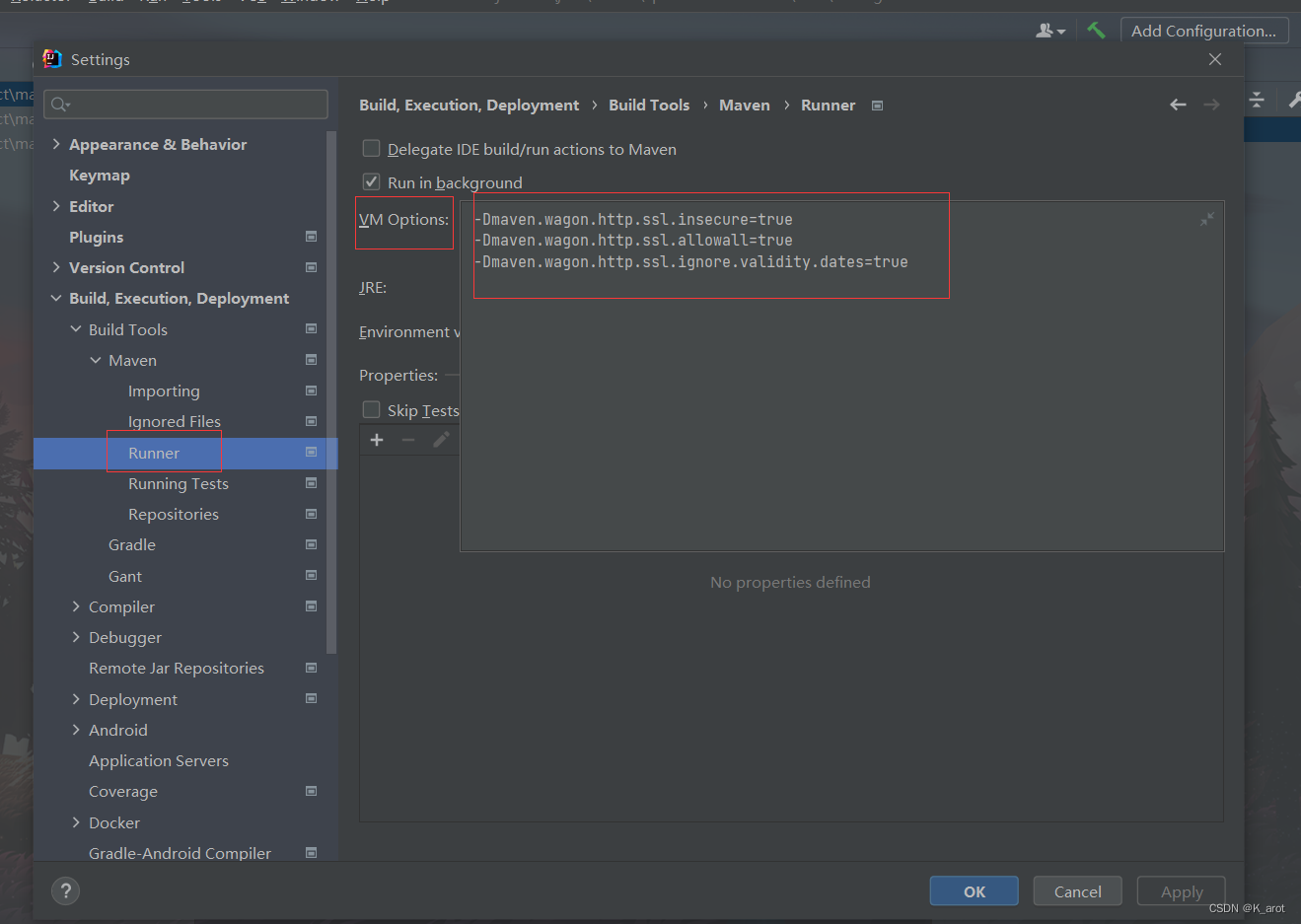Tick the Skip Tests checkbox

[x=372, y=409]
